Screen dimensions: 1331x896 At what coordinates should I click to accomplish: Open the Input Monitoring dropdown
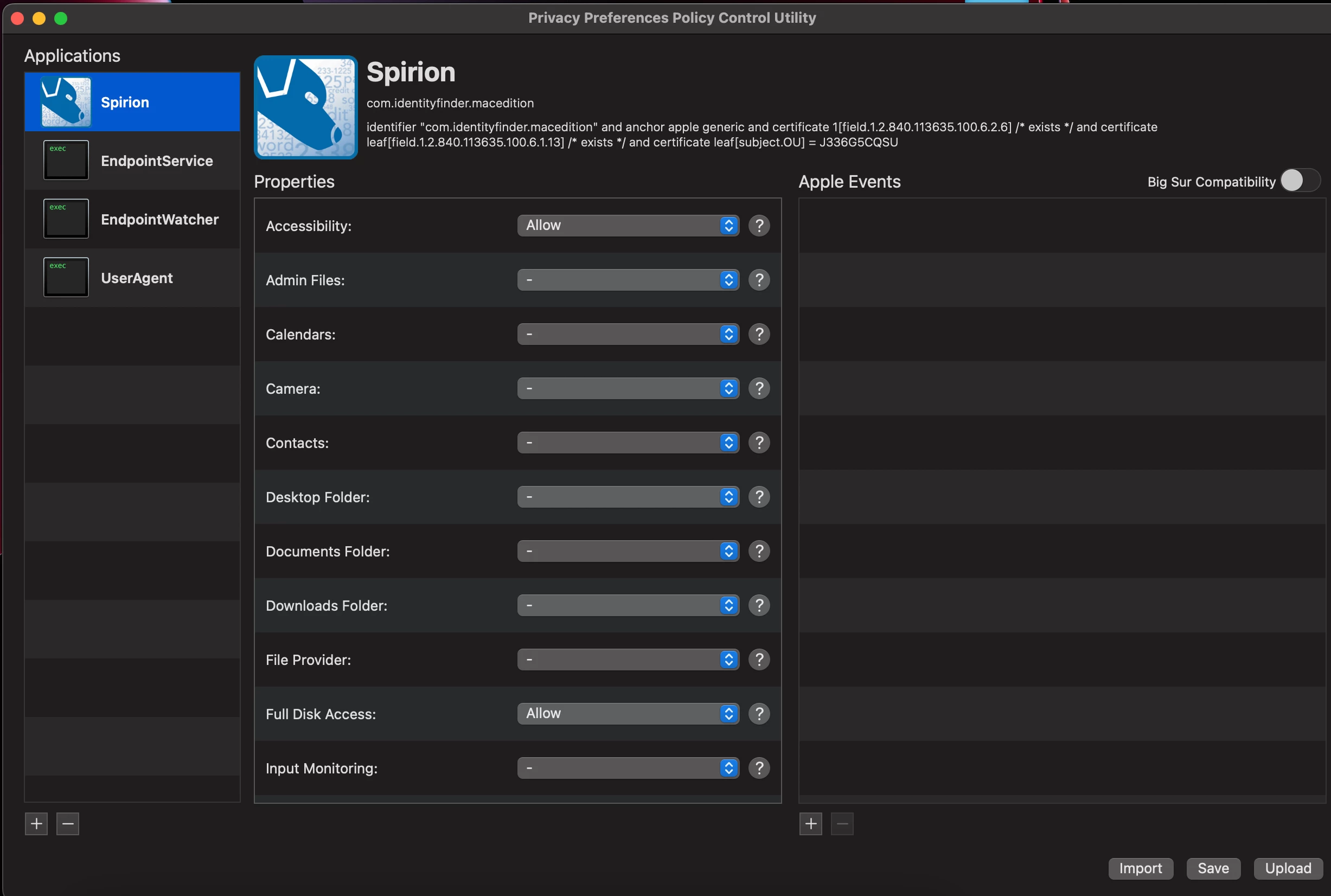[628, 768]
